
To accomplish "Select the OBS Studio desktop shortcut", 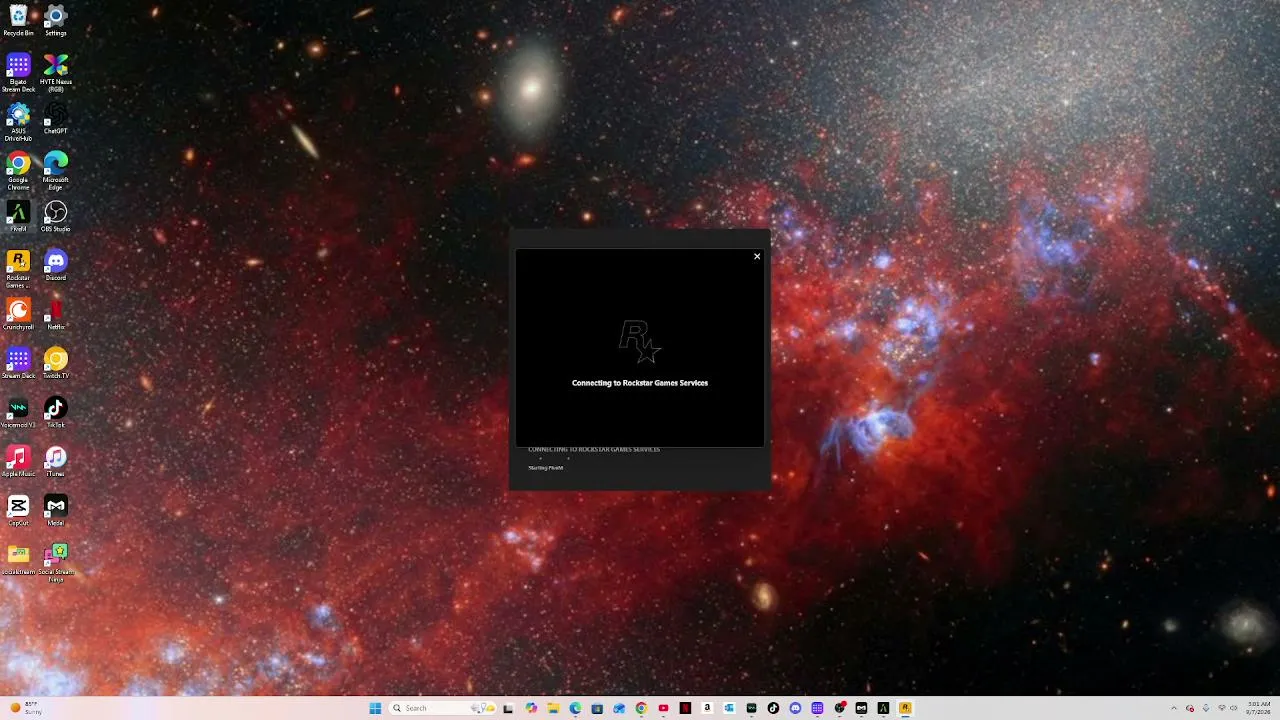I will coord(56,217).
